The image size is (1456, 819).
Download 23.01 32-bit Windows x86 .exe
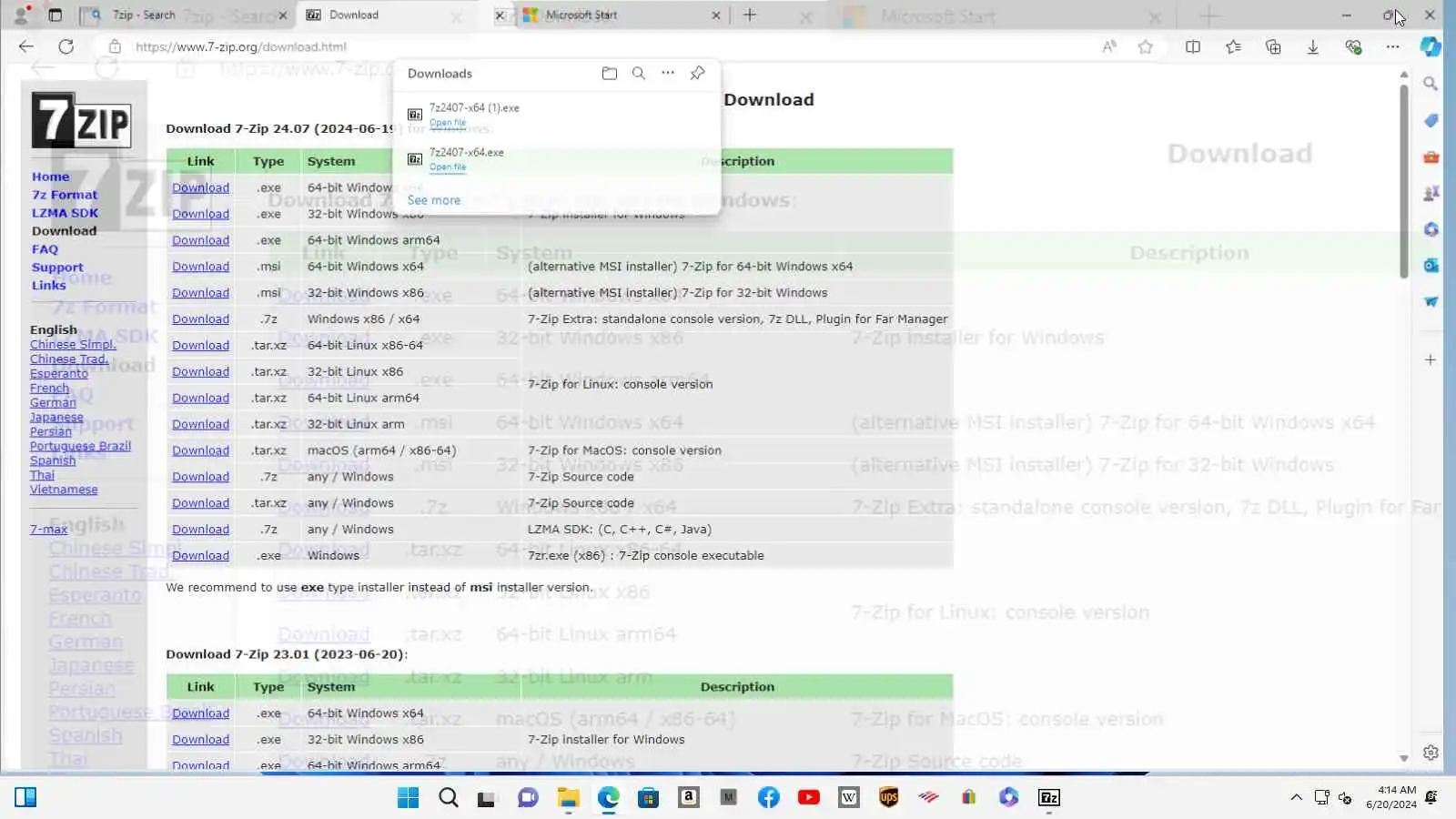click(200, 740)
